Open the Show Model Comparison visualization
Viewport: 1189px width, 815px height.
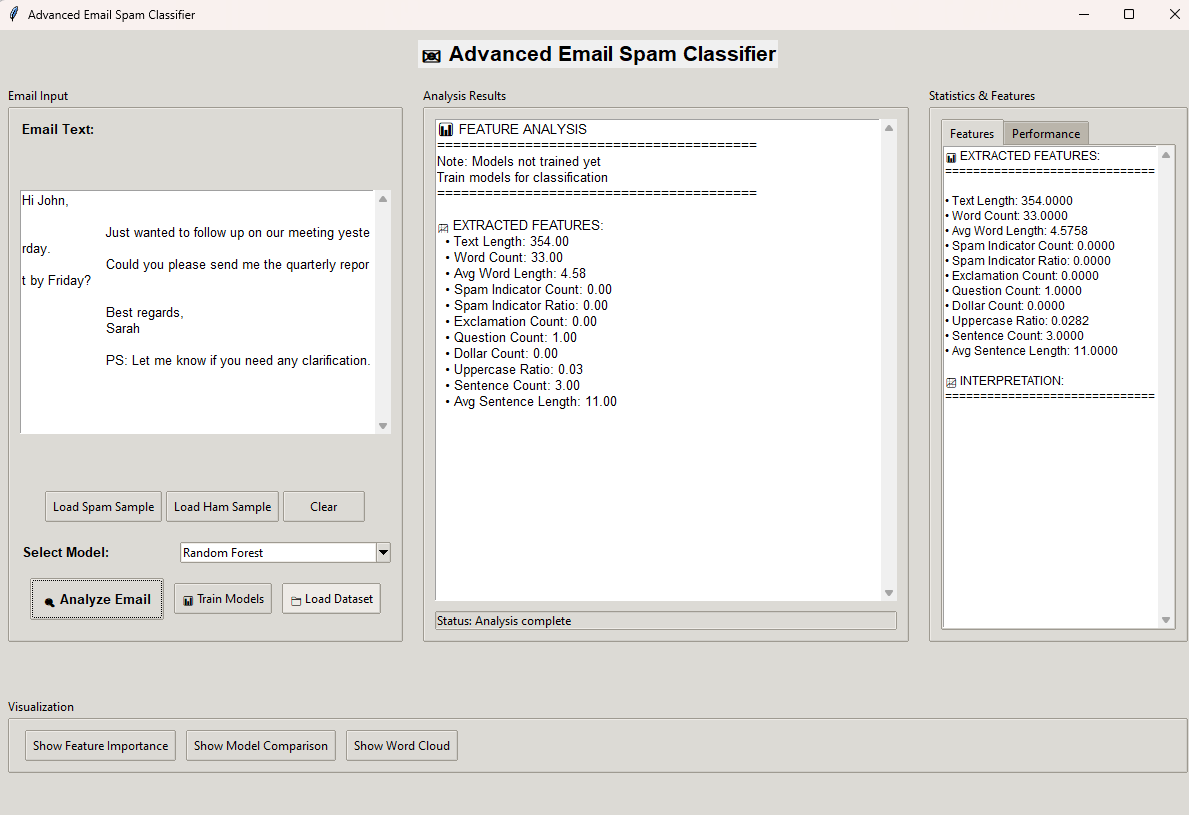261,746
